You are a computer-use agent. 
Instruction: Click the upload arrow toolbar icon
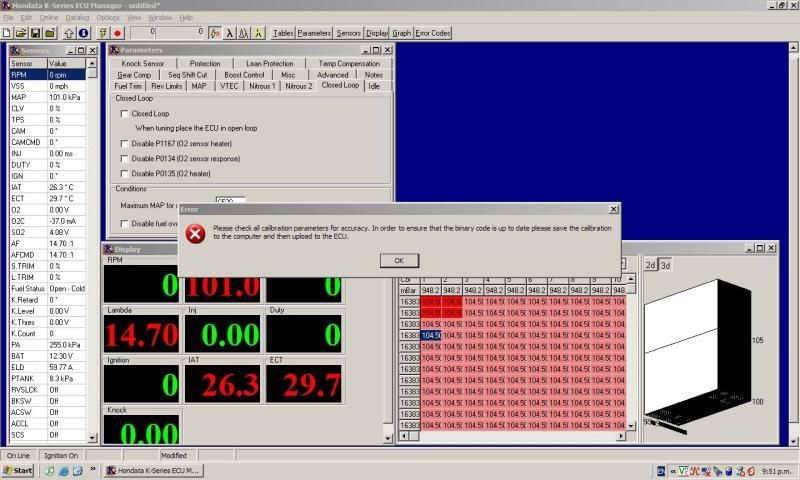69,33
